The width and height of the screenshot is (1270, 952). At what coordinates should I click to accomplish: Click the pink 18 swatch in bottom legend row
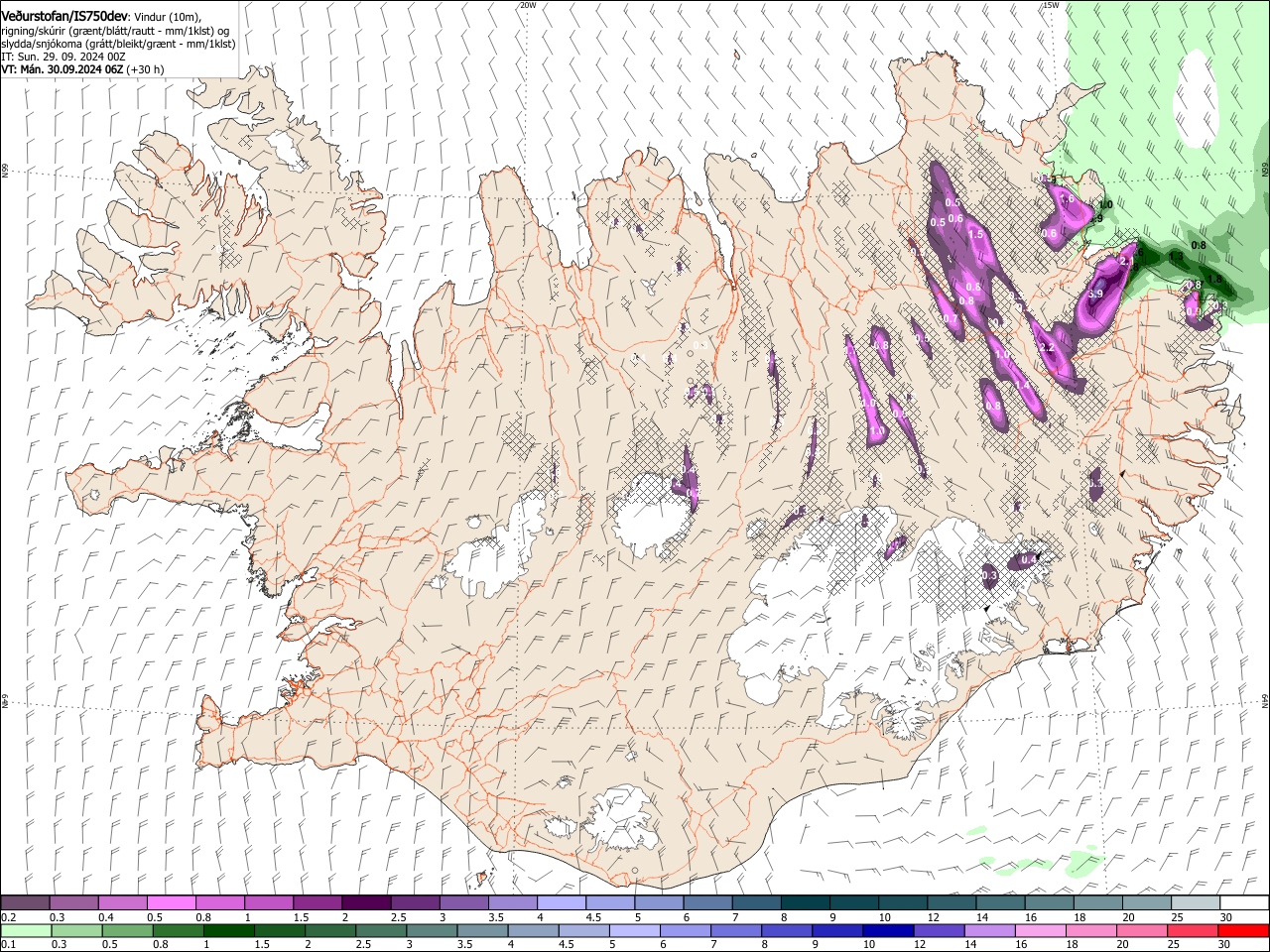click(x=1090, y=931)
